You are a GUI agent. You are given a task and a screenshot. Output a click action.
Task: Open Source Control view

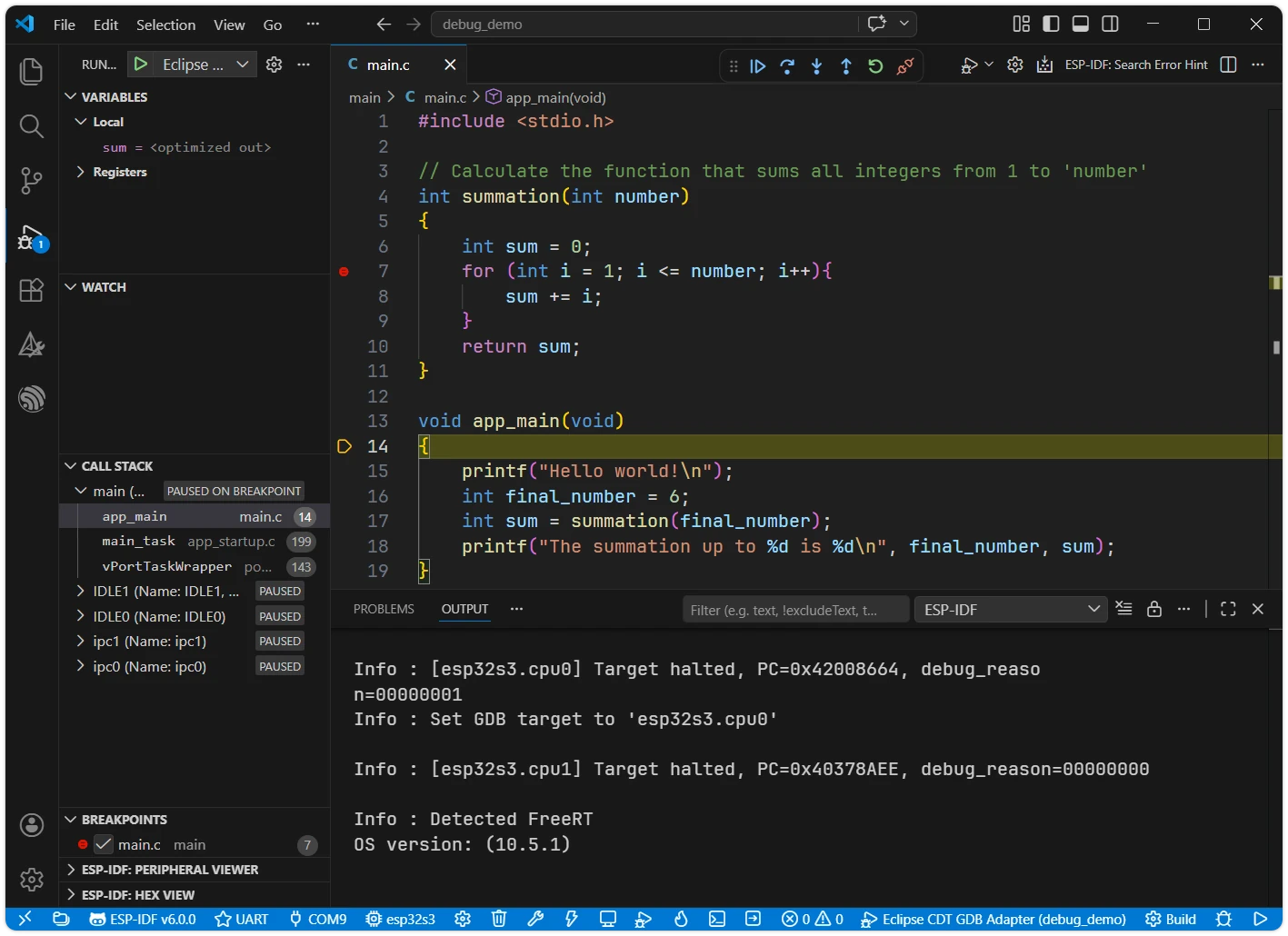(x=32, y=181)
